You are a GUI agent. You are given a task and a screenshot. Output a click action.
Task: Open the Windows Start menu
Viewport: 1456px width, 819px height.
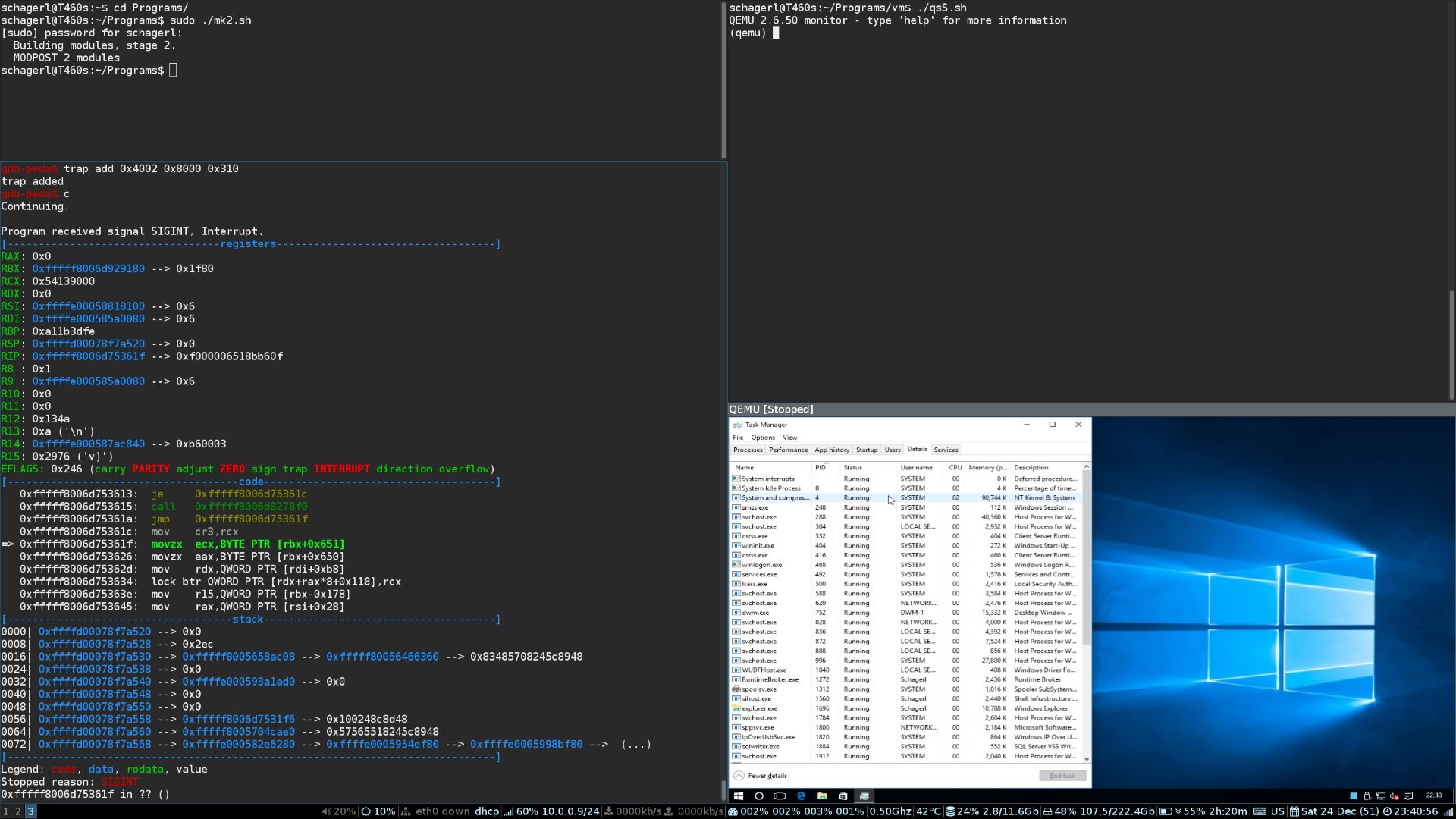[738, 796]
